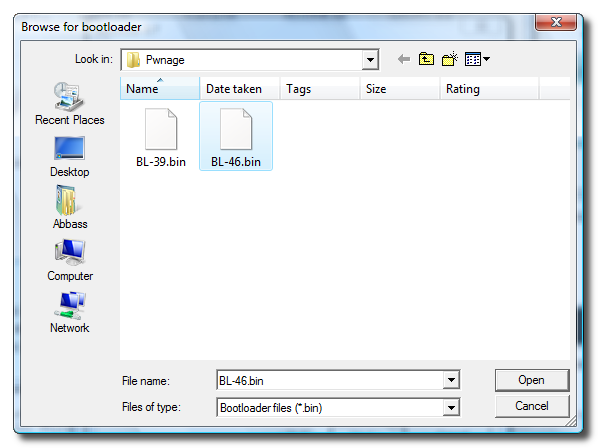The width and height of the screenshot is (598, 448).
Task: Browse the Network location
Action: tap(69, 313)
